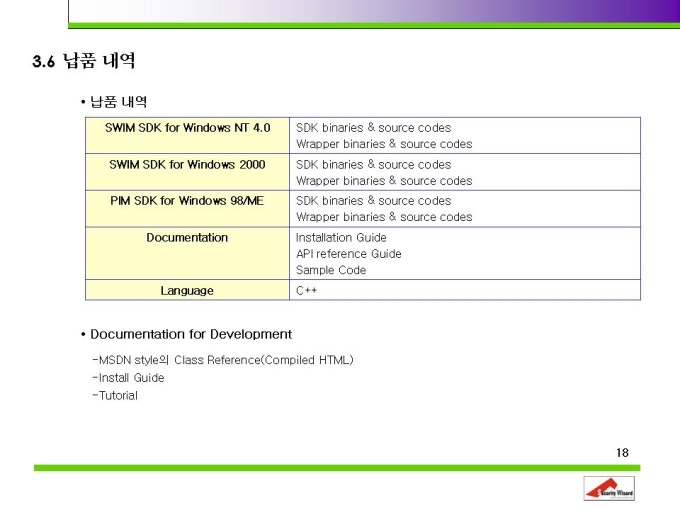
Task: Select the page number 18
Action: (x=622, y=453)
